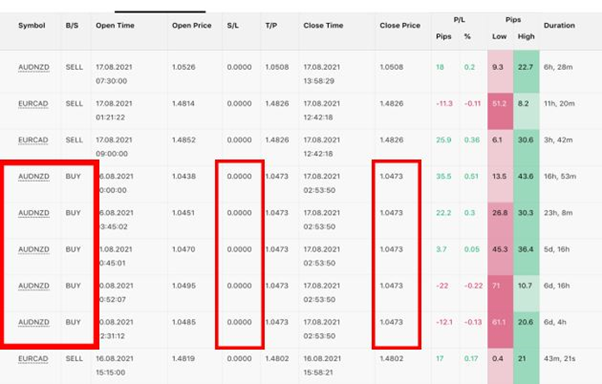Click pips value 3.7
Screen dimensions: 602x384
tap(441, 250)
